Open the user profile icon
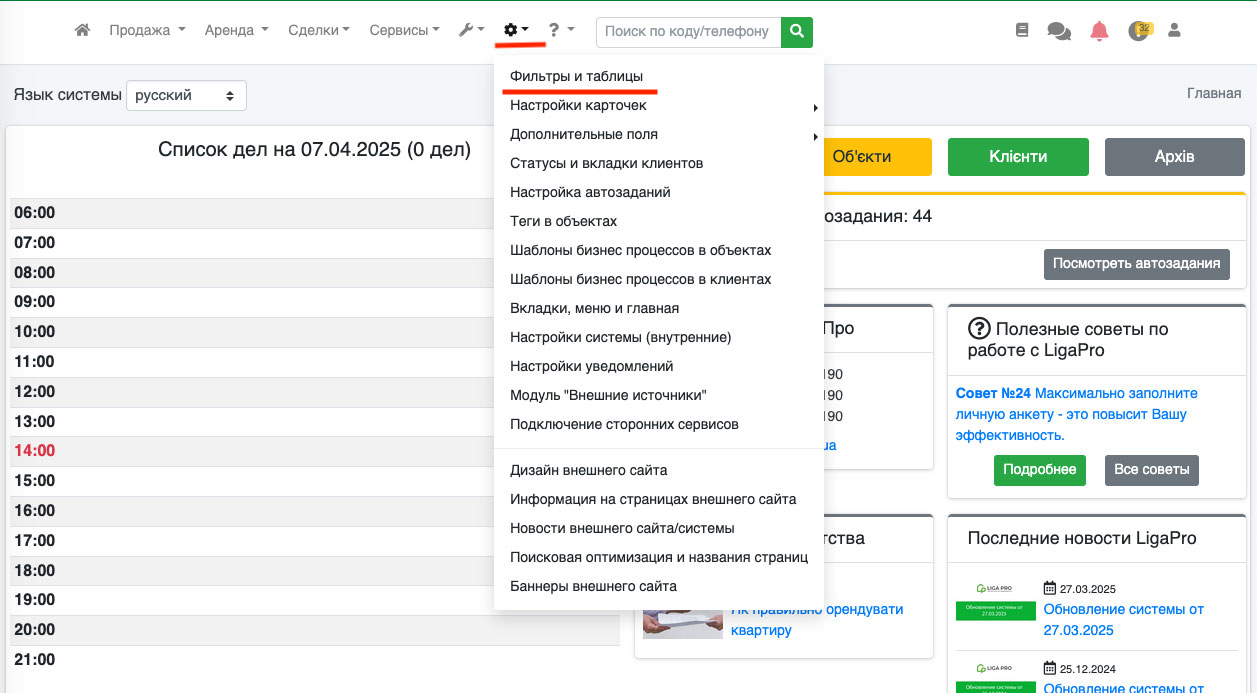The width and height of the screenshot is (1257, 693). [x=1174, y=31]
